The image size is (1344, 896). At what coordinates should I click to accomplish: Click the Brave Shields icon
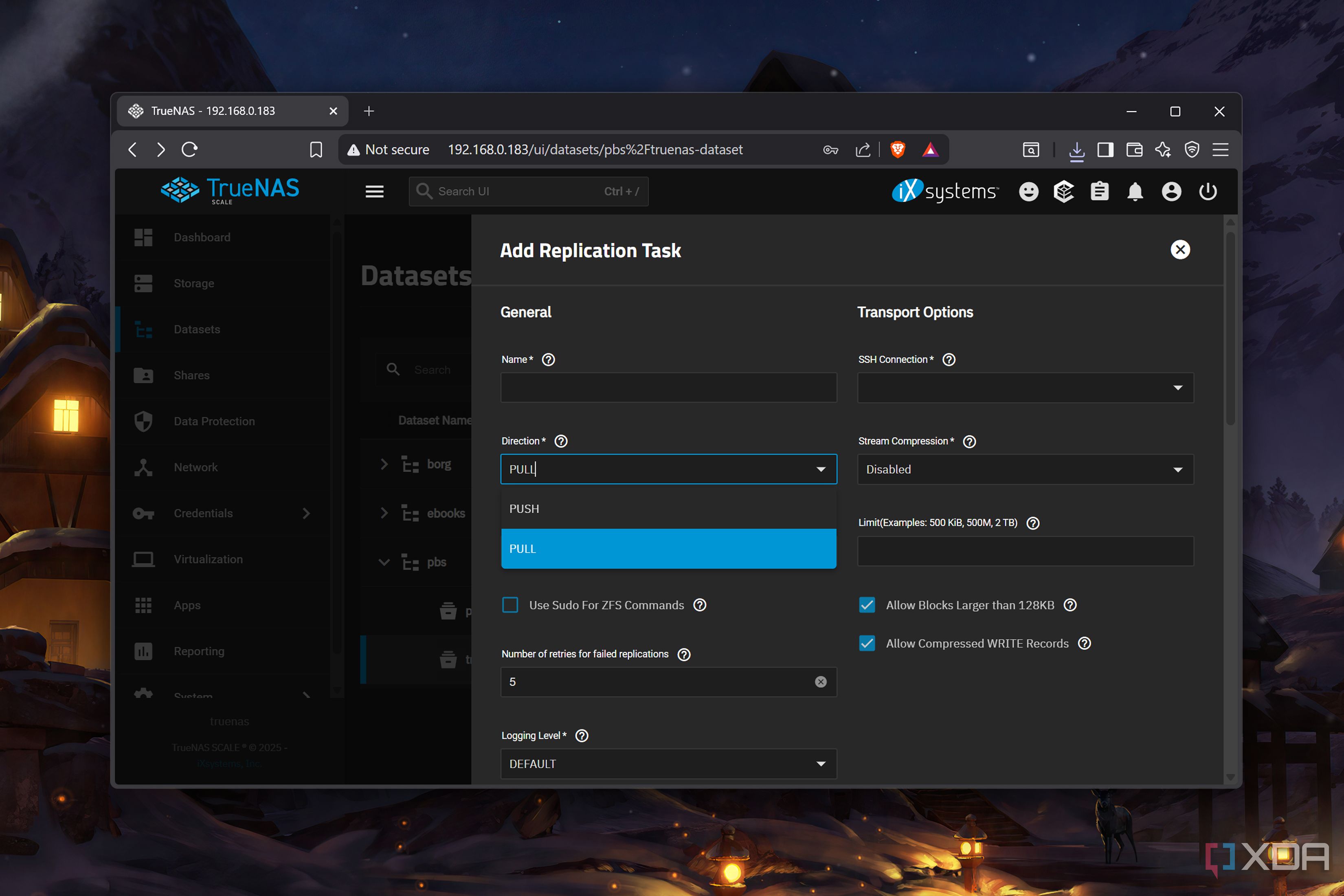(898, 150)
